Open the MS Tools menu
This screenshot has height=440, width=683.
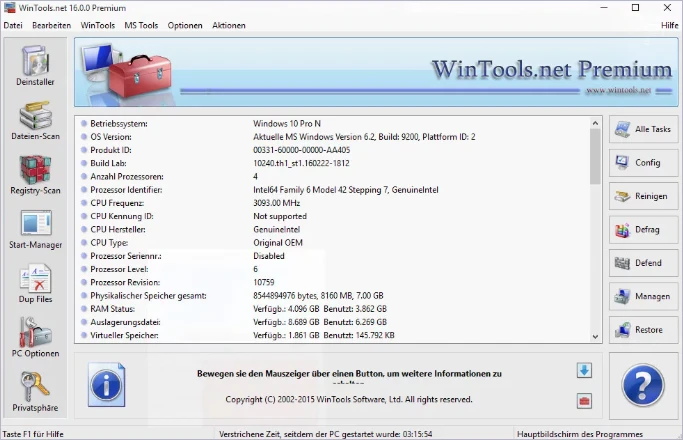coord(141,25)
